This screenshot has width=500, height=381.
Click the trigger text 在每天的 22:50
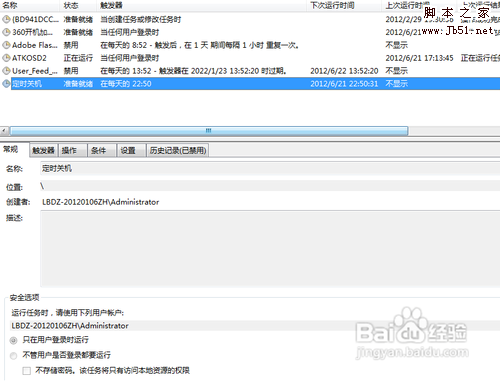pyautogui.click(x=126, y=84)
